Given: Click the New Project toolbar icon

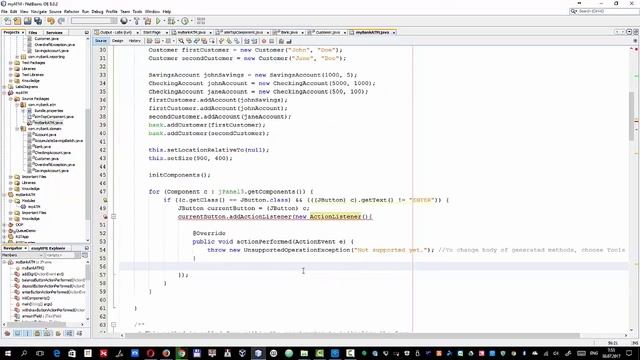Looking at the screenshot, I should tap(17, 21).
